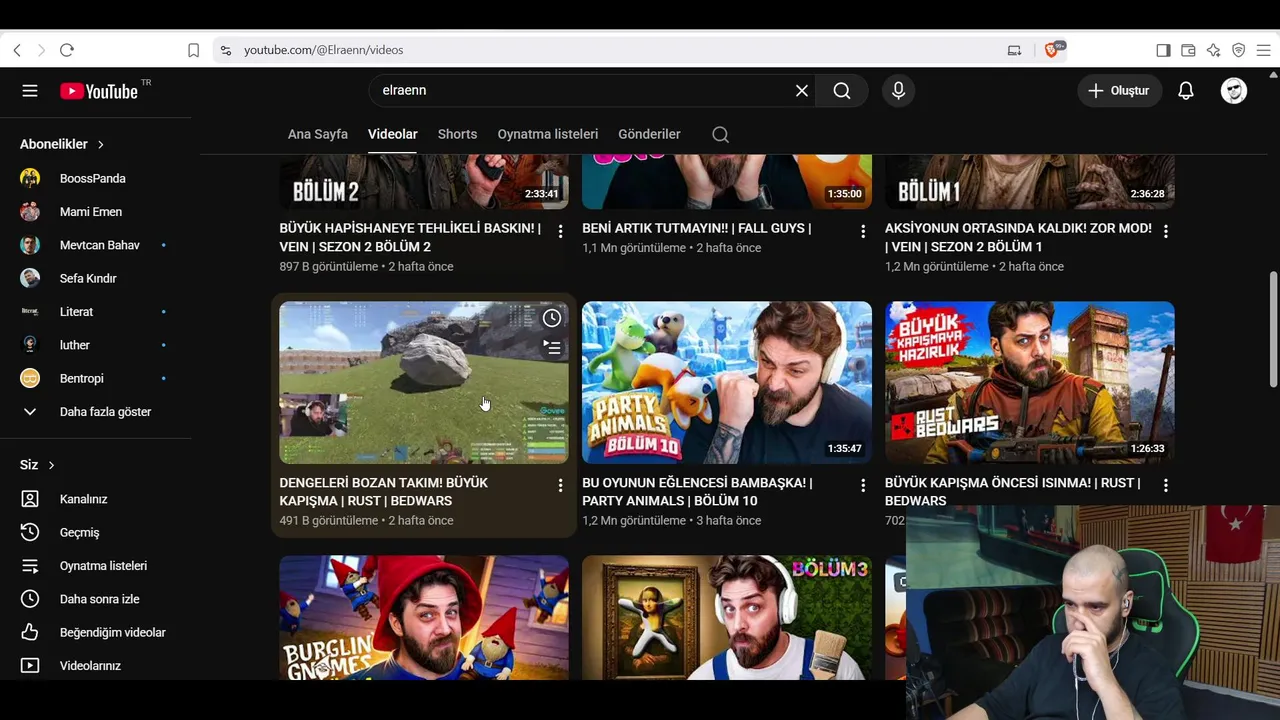Start voice search with the microphone
Viewport: 1280px width, 720px height.
898,91
